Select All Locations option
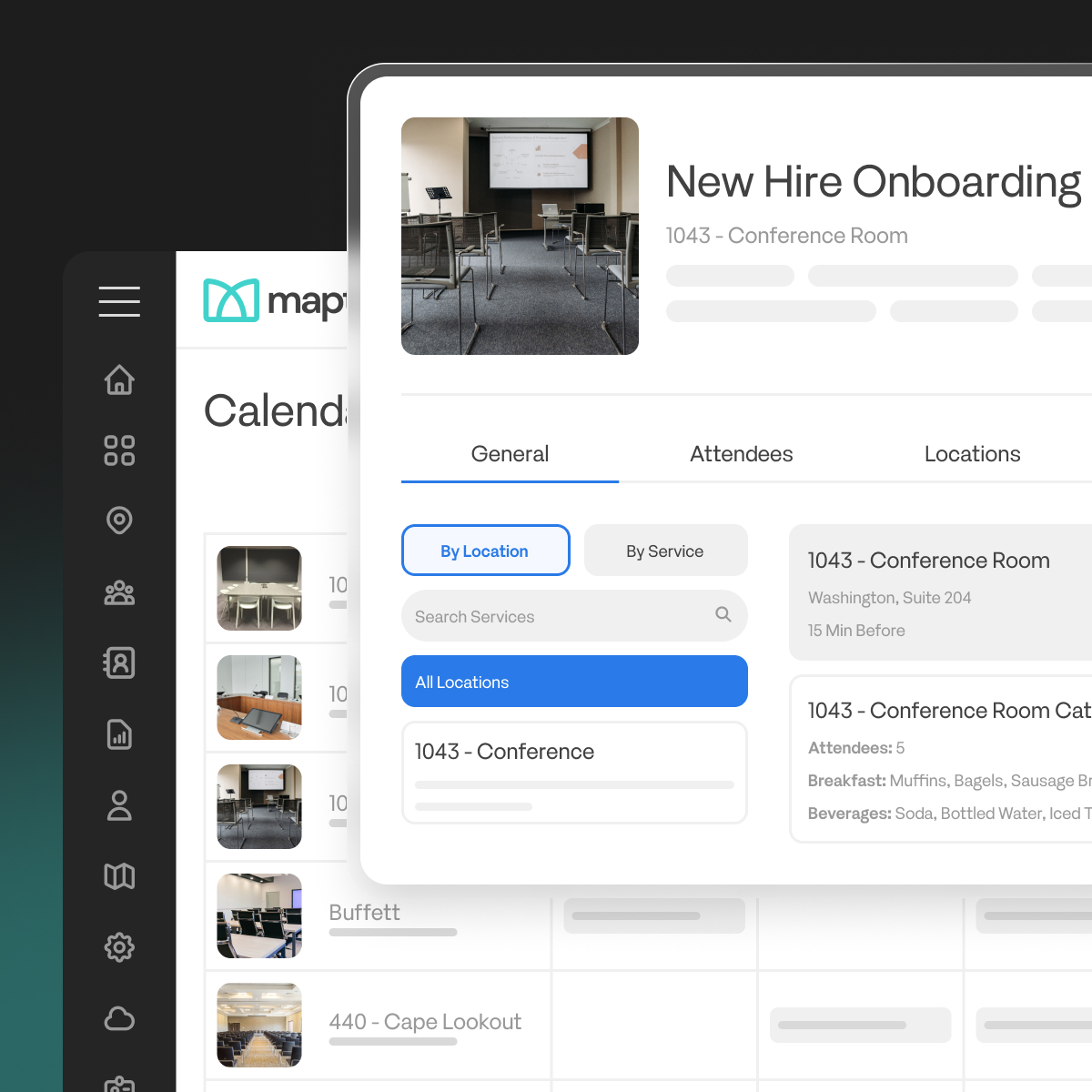The width and height of the screenshot is (1092, 1092). (574, 682)
